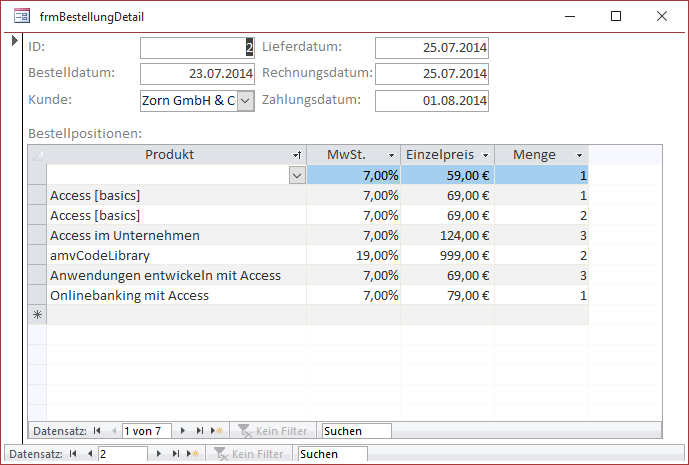Screen dimensions: 689x465
Task: Click the 'Access im Unternehmen' product cell
Action: coord(177,236)
